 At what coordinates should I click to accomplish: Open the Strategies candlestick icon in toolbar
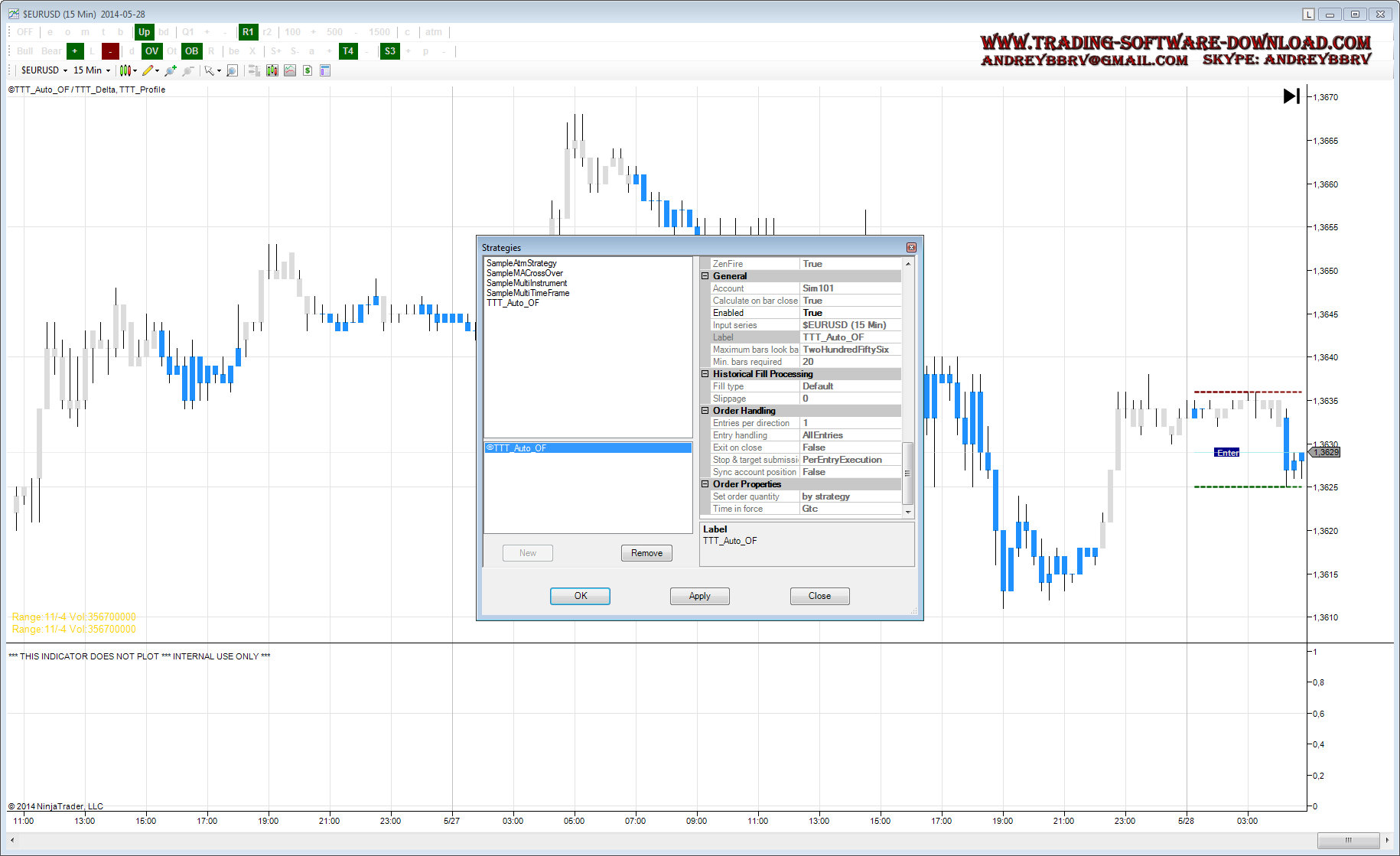272,70
